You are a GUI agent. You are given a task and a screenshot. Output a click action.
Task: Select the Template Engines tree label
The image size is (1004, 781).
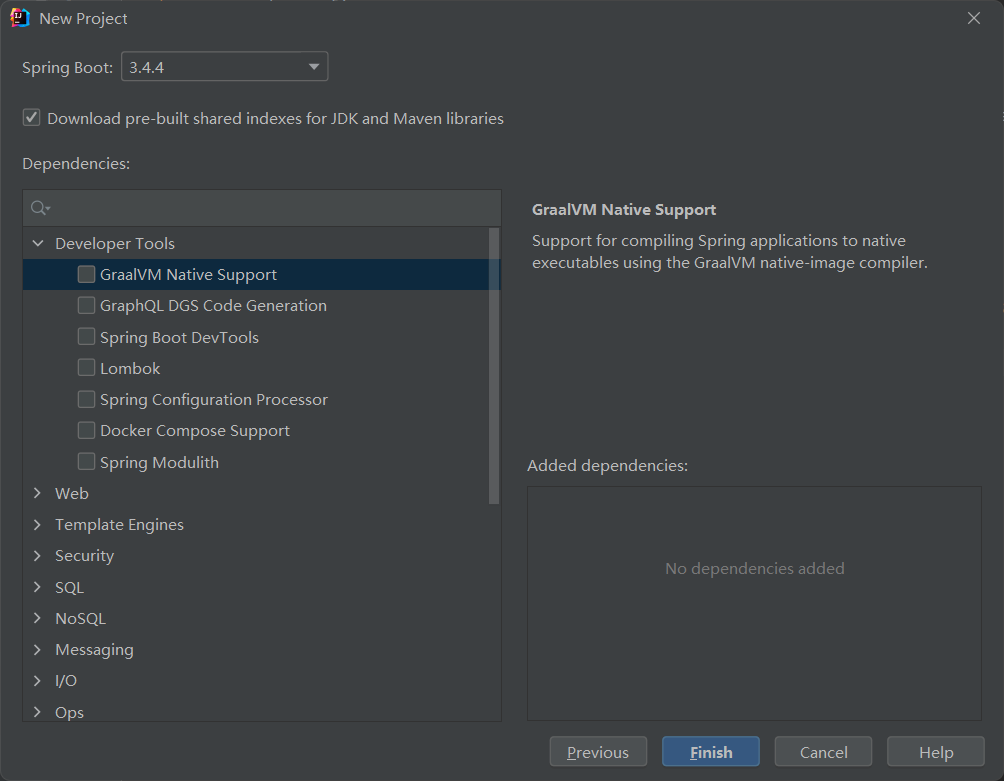pyautogui.click(x=119, y=525)
